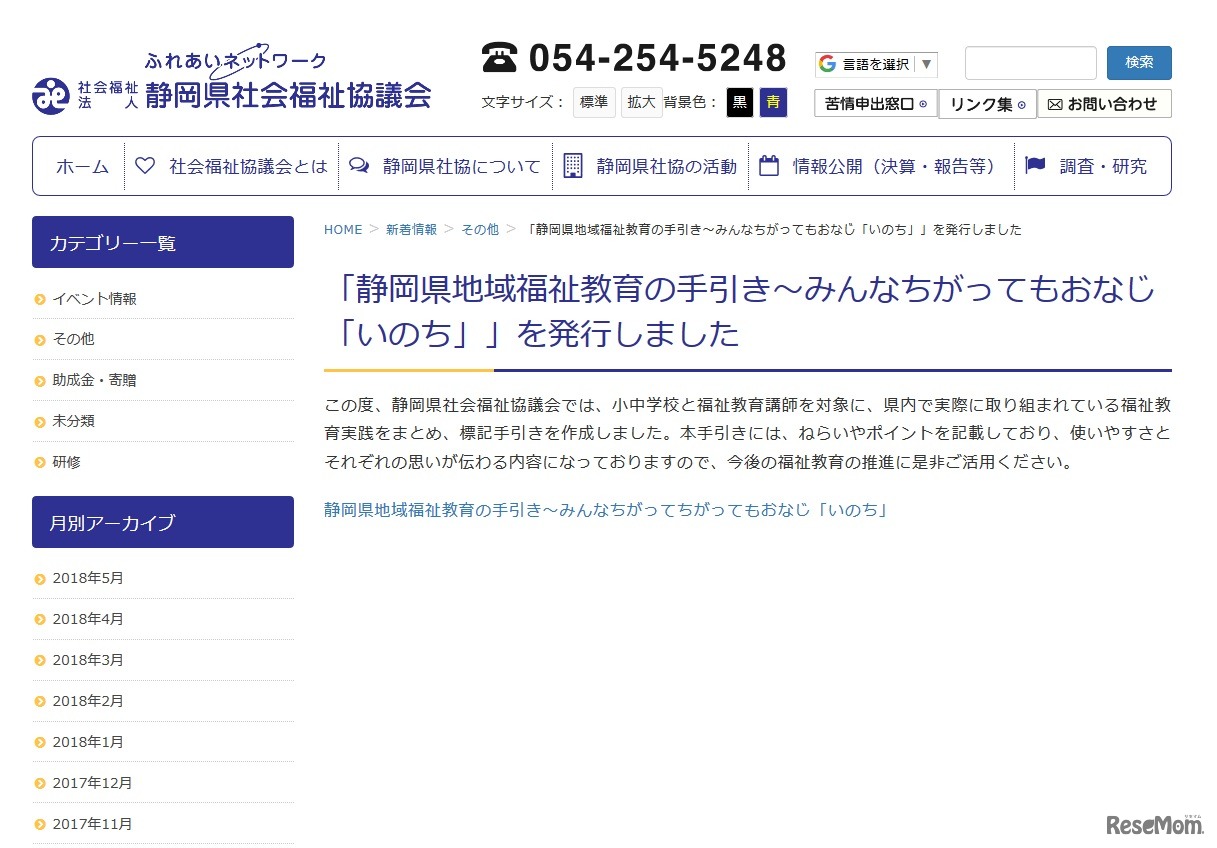1217x848 pixels.
Task: Open the 言語を選択 language dropdown
Action: (875, 63)
